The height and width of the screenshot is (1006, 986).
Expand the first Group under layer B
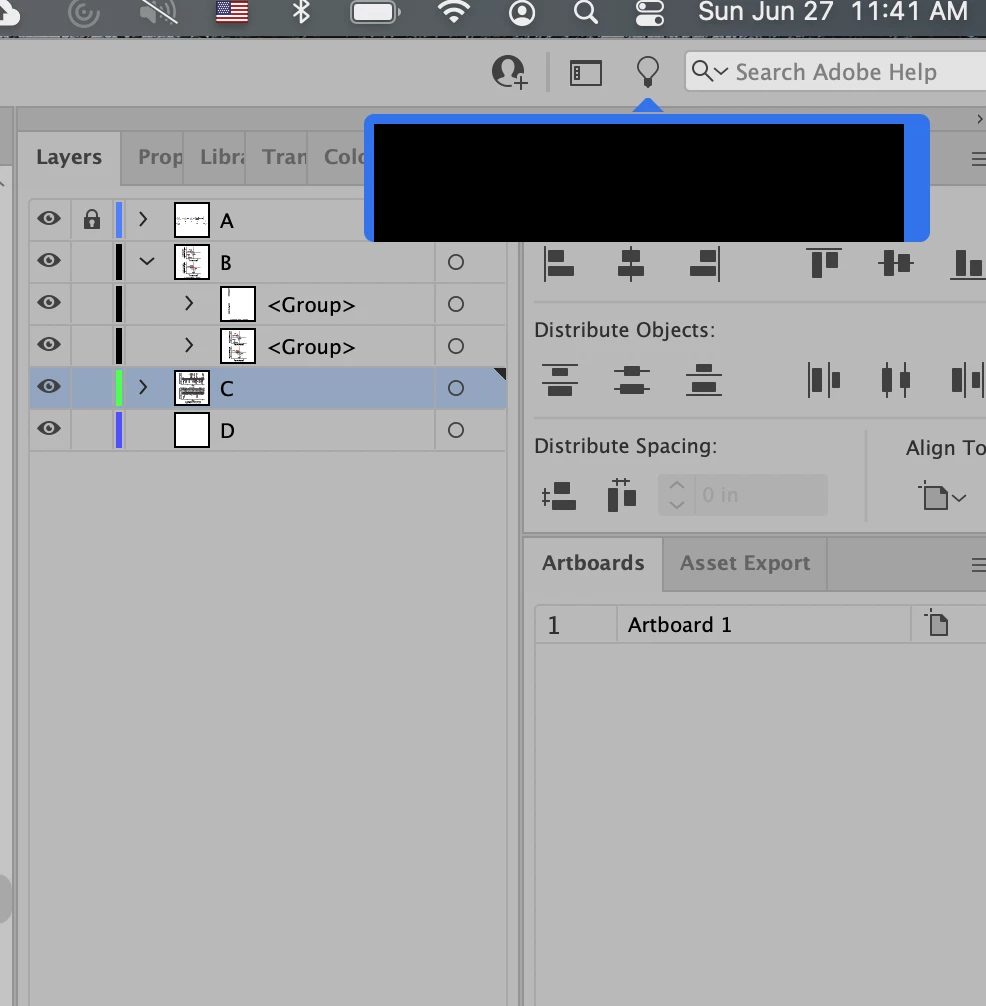189,303
